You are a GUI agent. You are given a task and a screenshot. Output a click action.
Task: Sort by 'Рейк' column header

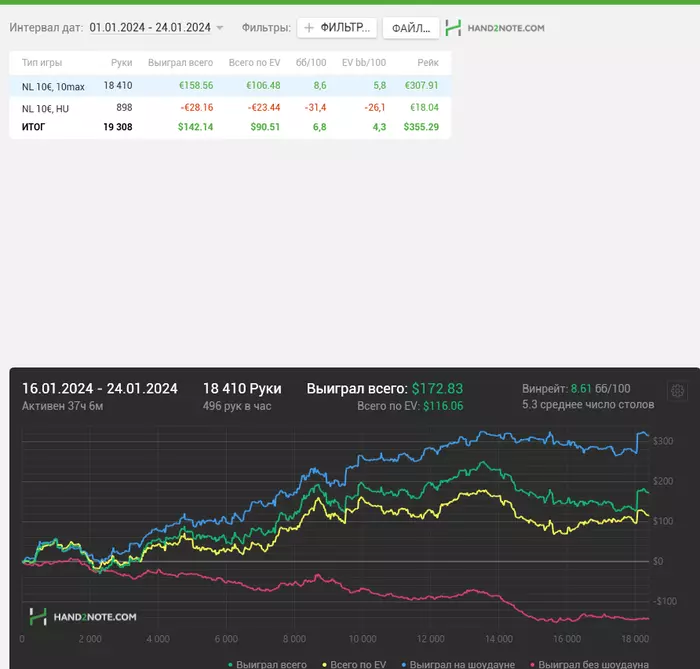point(428,62)
